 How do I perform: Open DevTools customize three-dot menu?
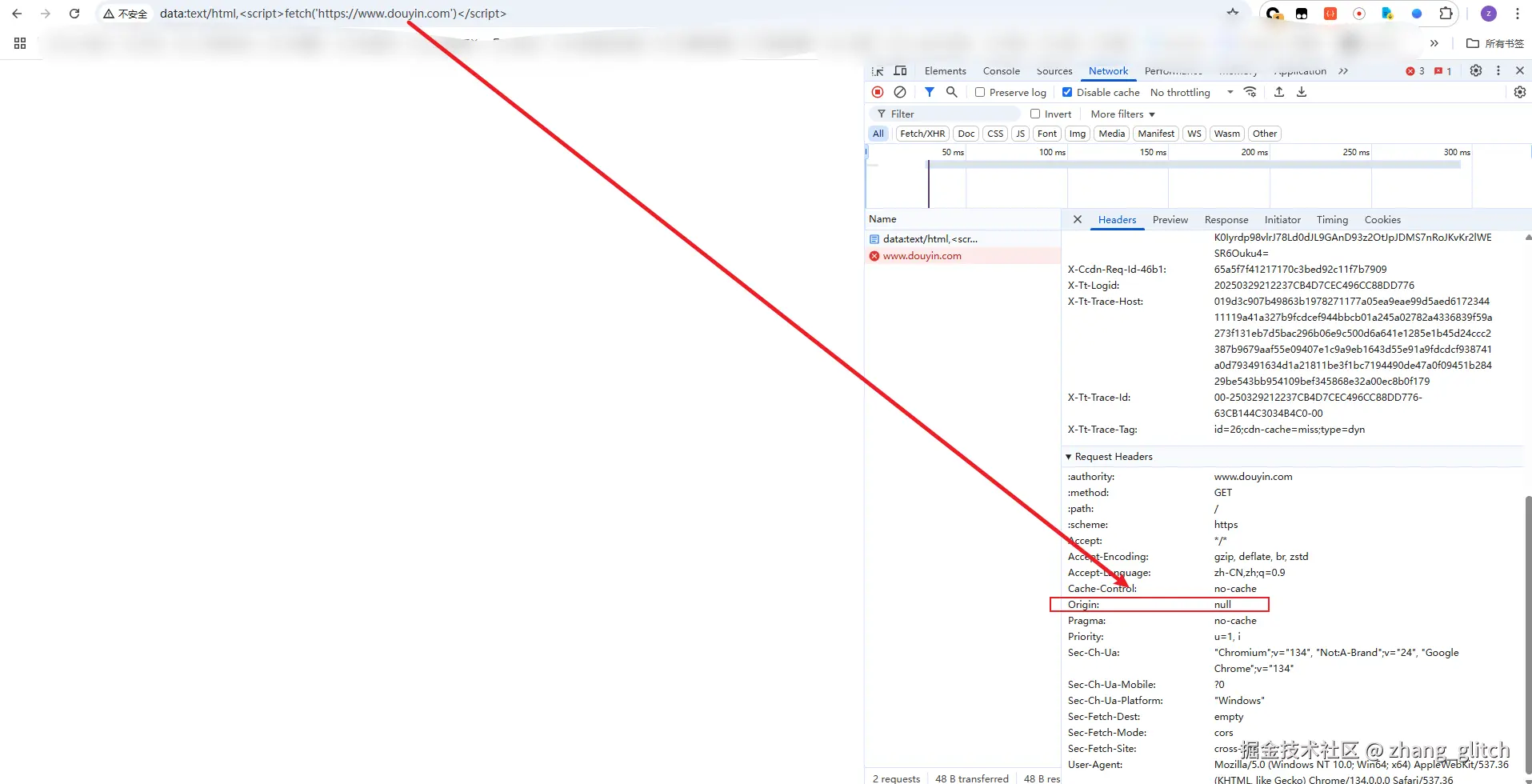(1498, 71)
